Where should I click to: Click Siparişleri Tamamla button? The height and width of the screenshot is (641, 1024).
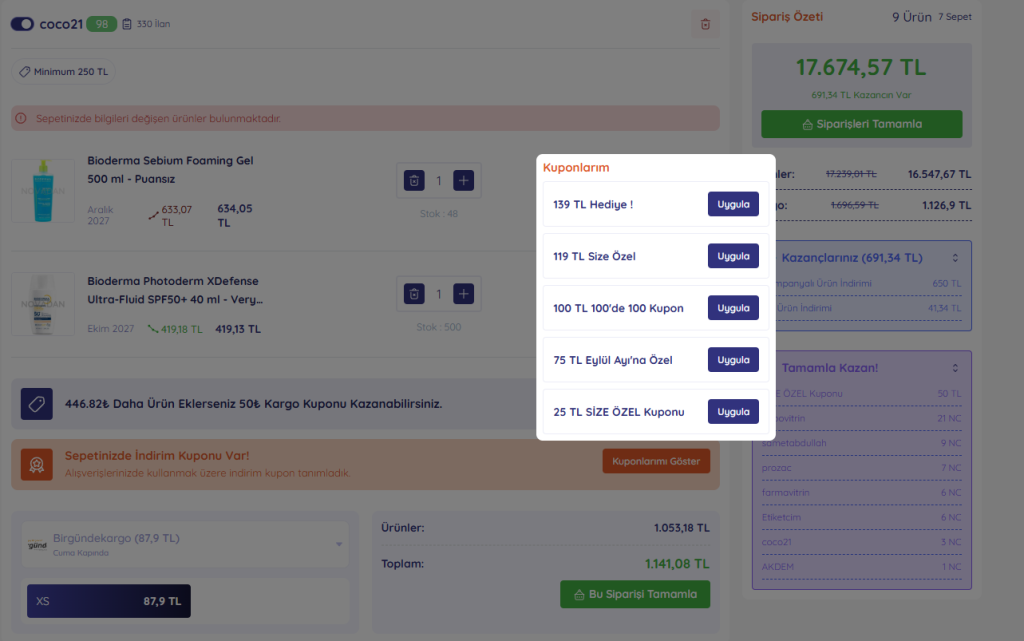tap(861, 124)
